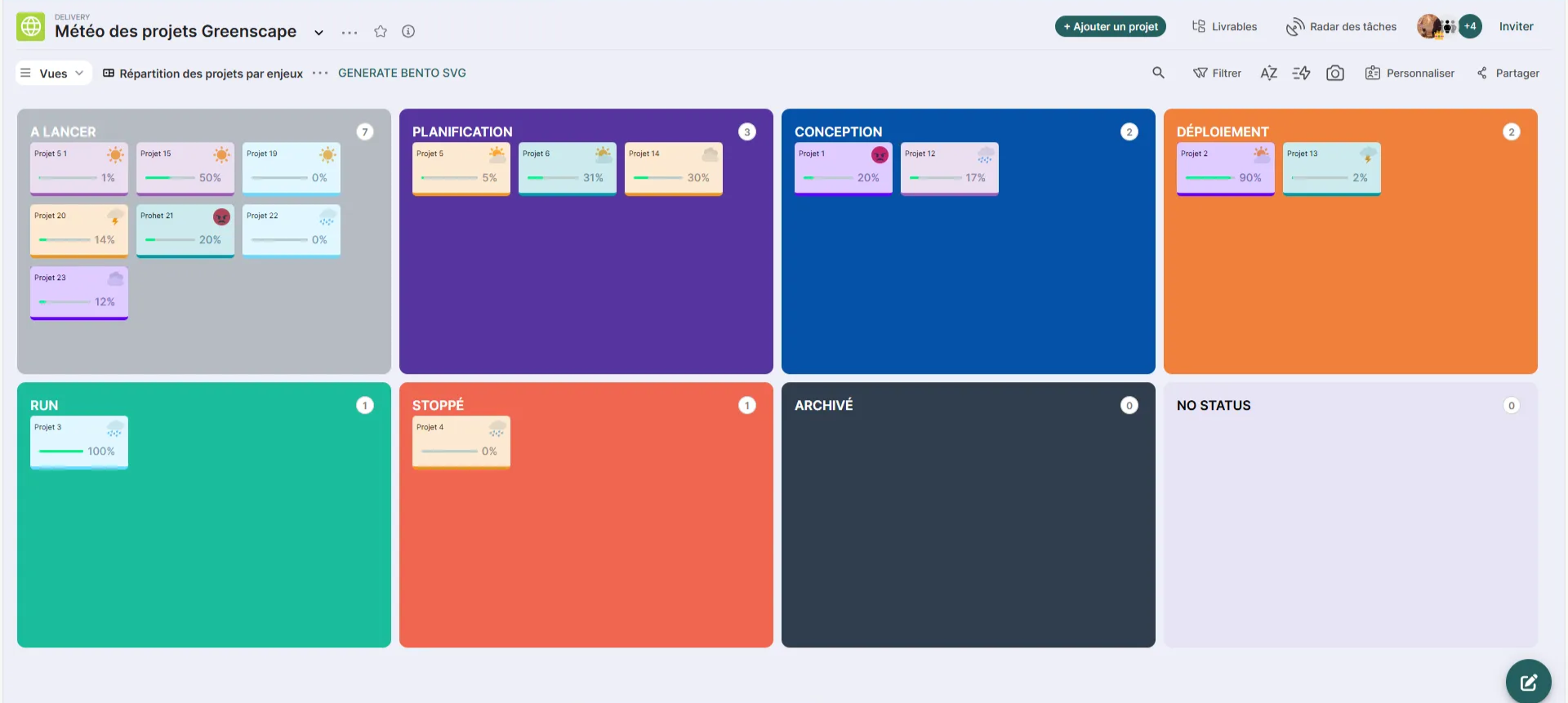Expand the board title chevron
This screenshot has height=703, width=1568.
[319, 33]
